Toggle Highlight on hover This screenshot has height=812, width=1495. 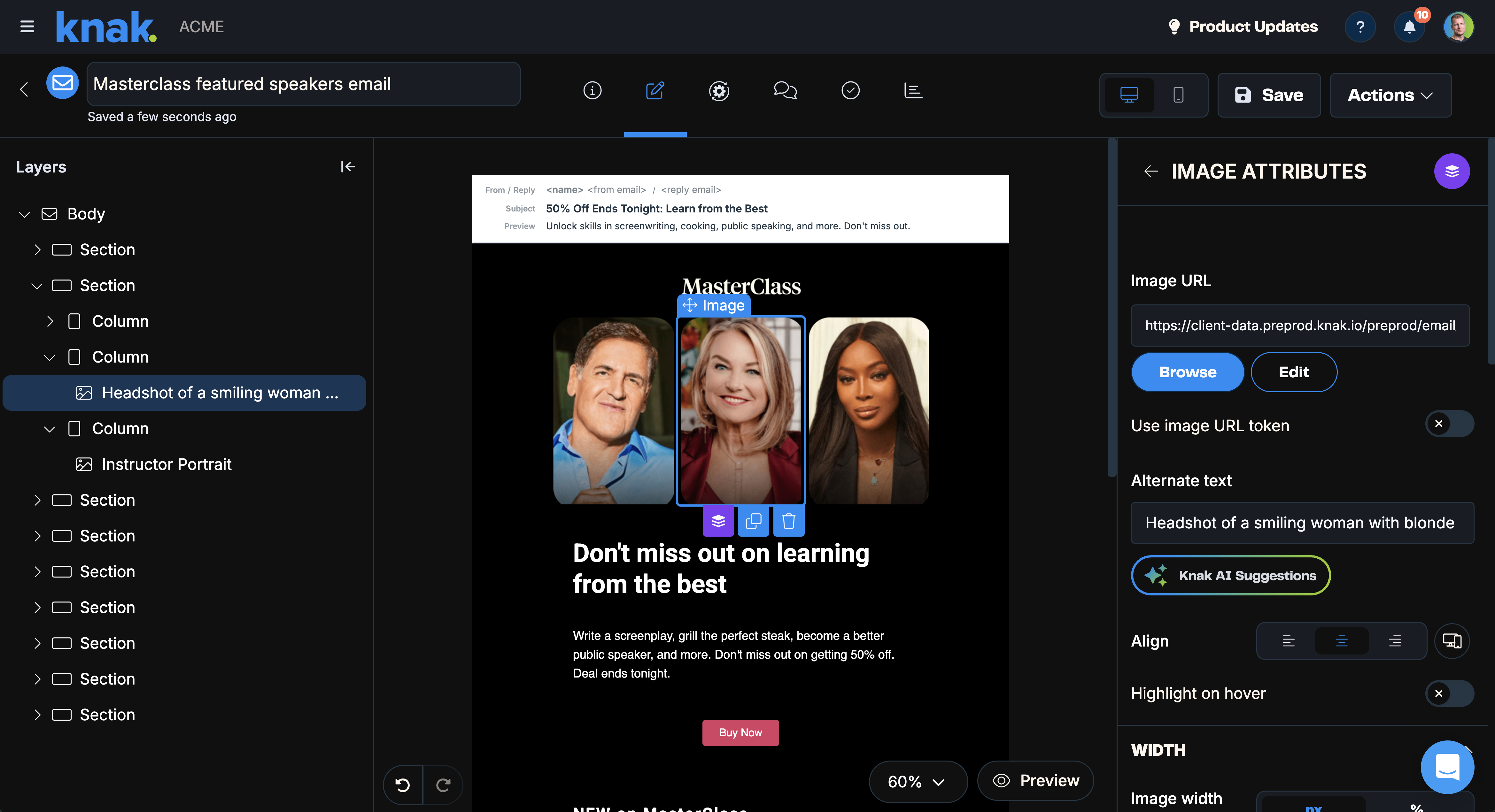[x=1449, y=694]
